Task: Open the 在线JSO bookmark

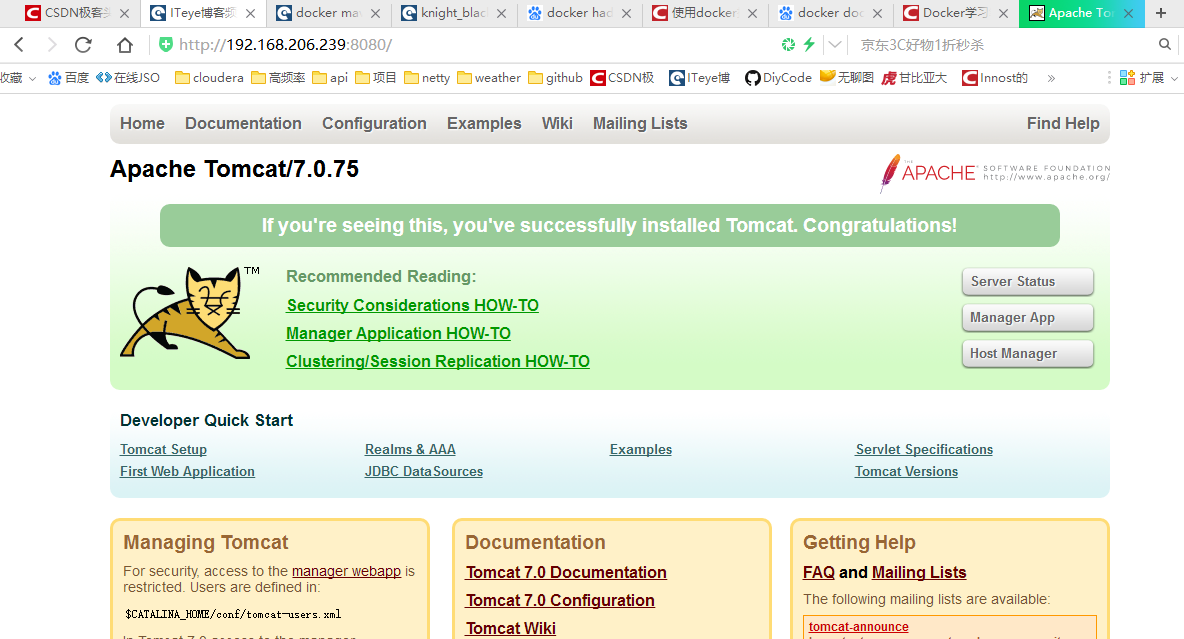Action: click(128, 78)
